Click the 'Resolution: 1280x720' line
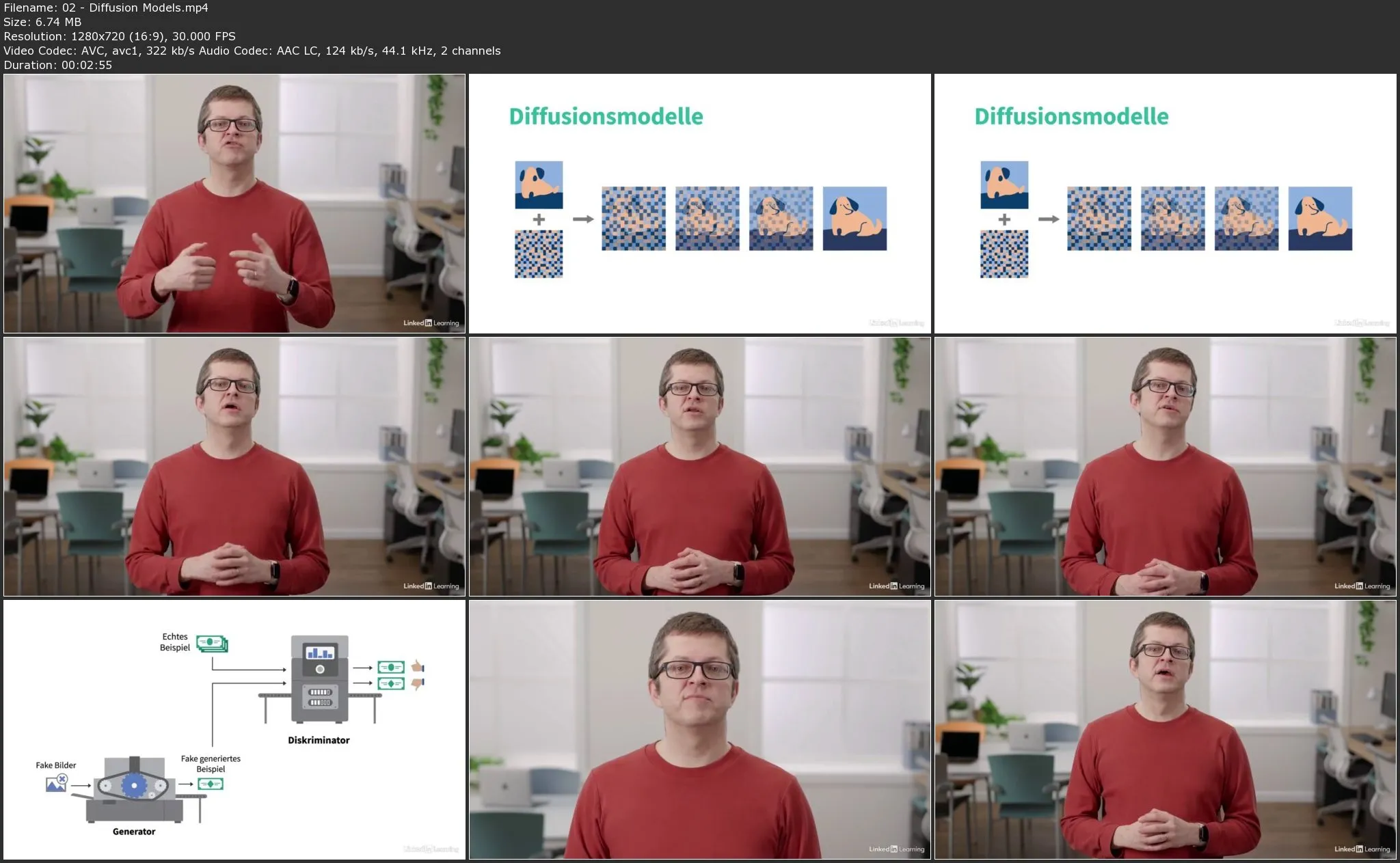 120,36
